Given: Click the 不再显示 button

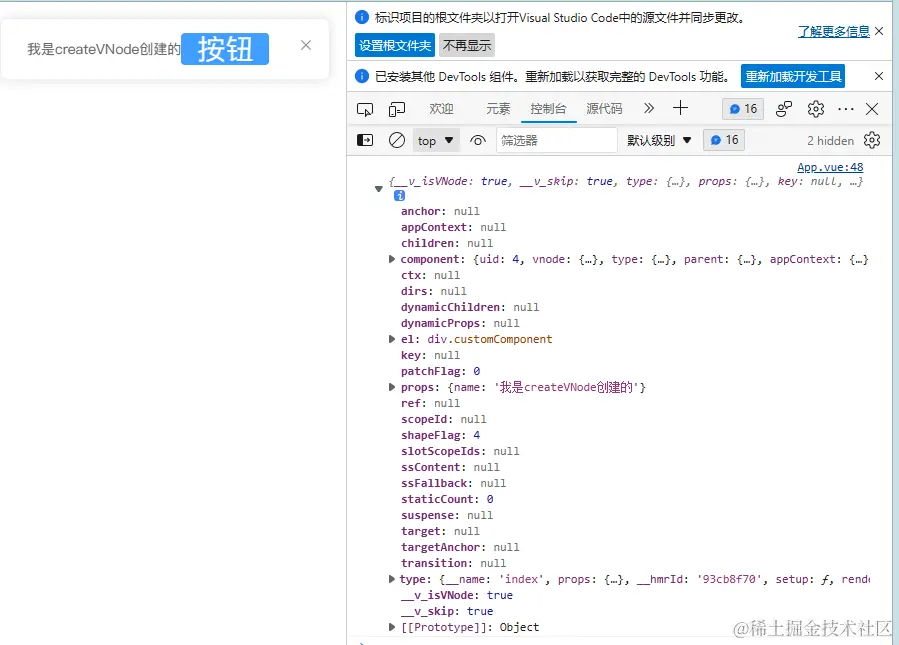Looking at the screenshot, I should point(467,45).
